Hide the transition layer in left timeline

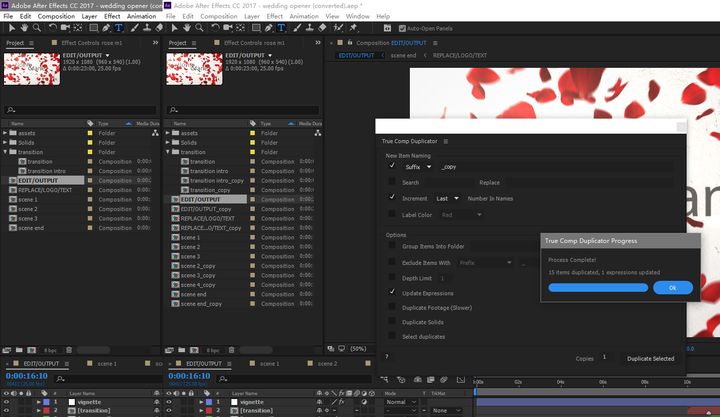(6, 410)
